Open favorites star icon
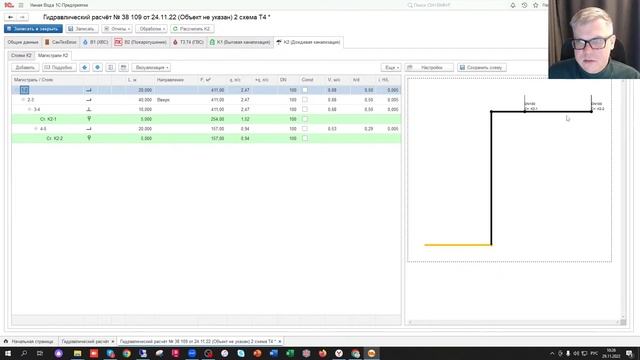This screenshot has height=360, width=640. pyautogui.click(x=536, y=5)
